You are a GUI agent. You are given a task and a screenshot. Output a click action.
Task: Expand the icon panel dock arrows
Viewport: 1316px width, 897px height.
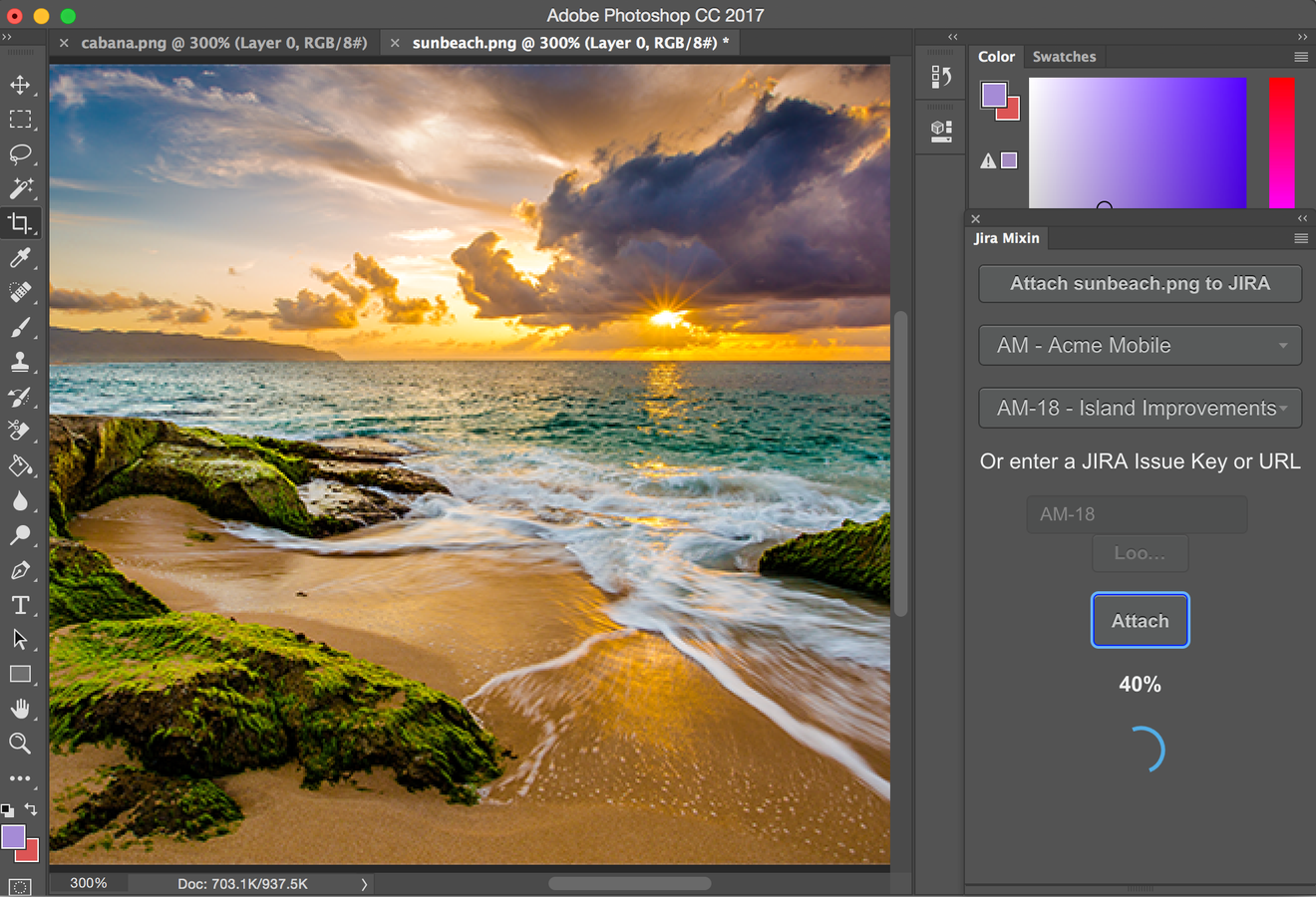click(x=952, y=36)
